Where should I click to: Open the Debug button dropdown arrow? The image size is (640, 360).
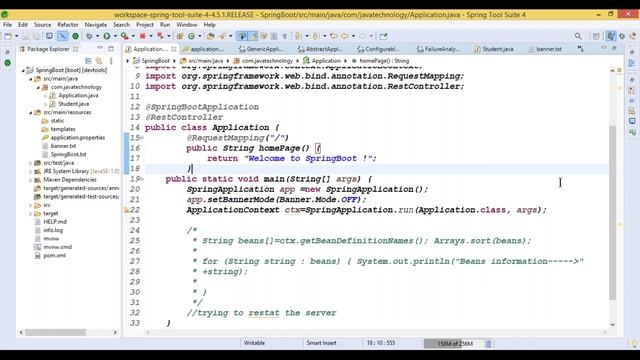(98, 36)
